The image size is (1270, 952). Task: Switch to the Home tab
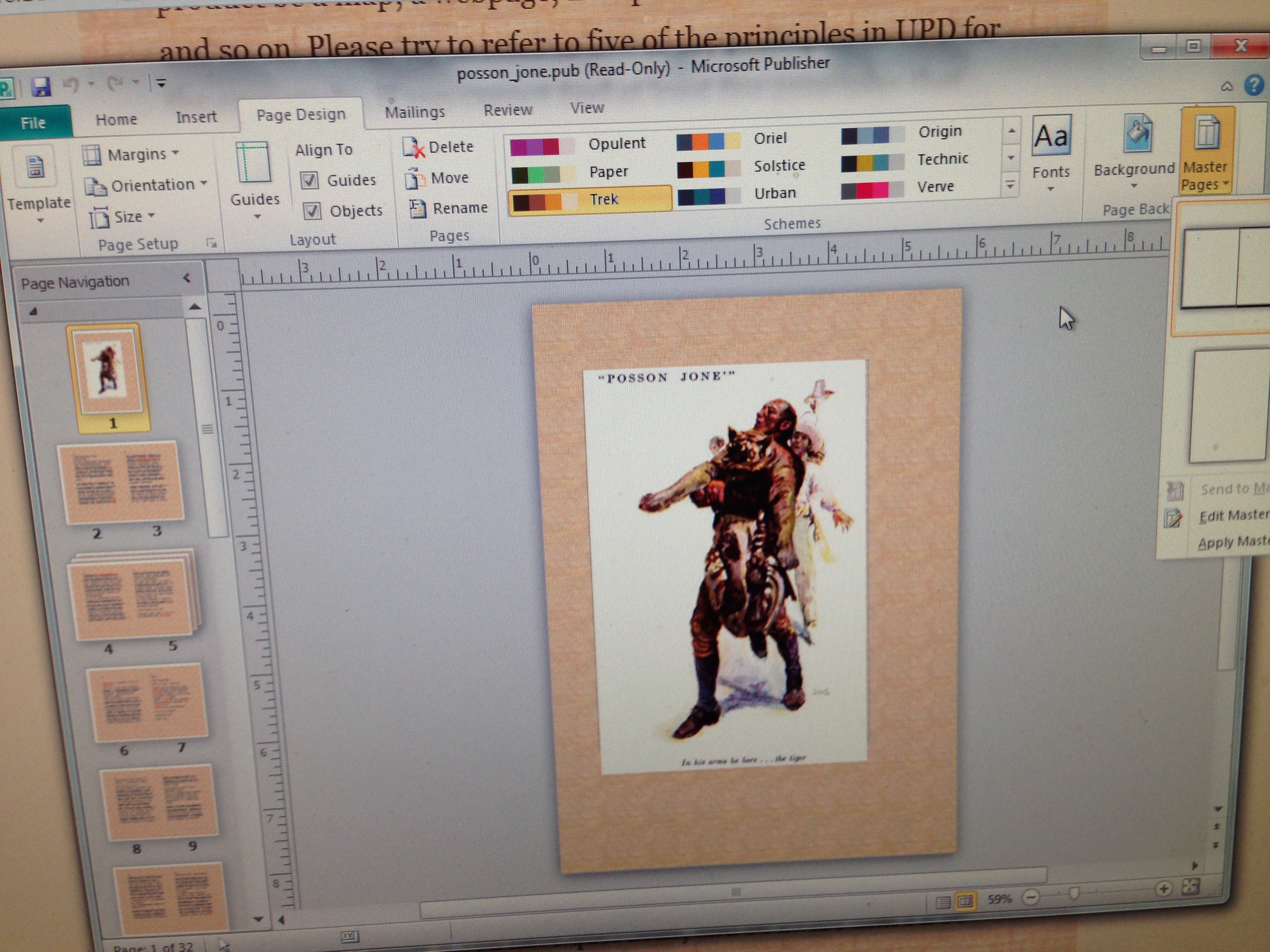pos(116,119)
